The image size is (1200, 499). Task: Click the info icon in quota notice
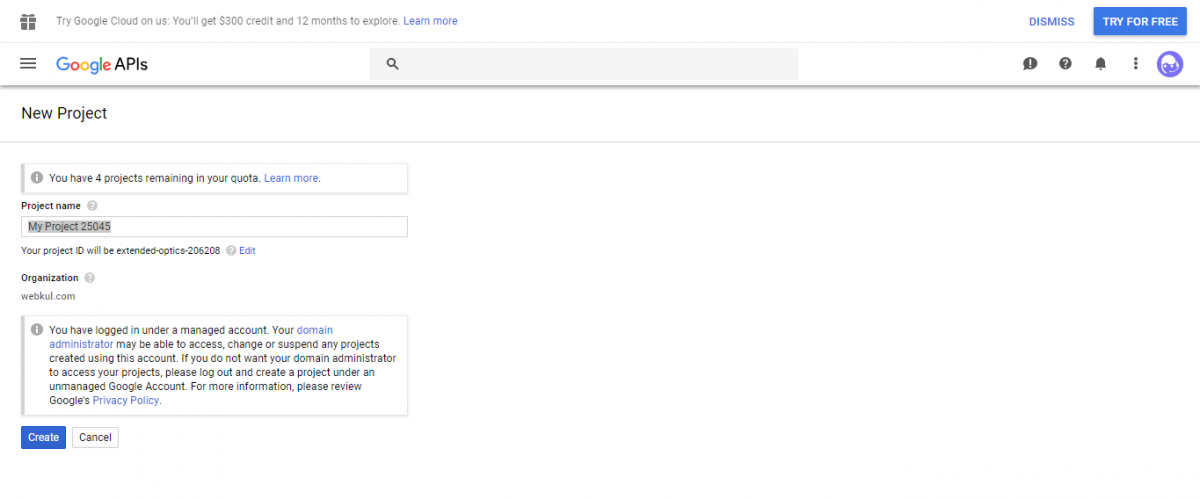click(37, 178)
